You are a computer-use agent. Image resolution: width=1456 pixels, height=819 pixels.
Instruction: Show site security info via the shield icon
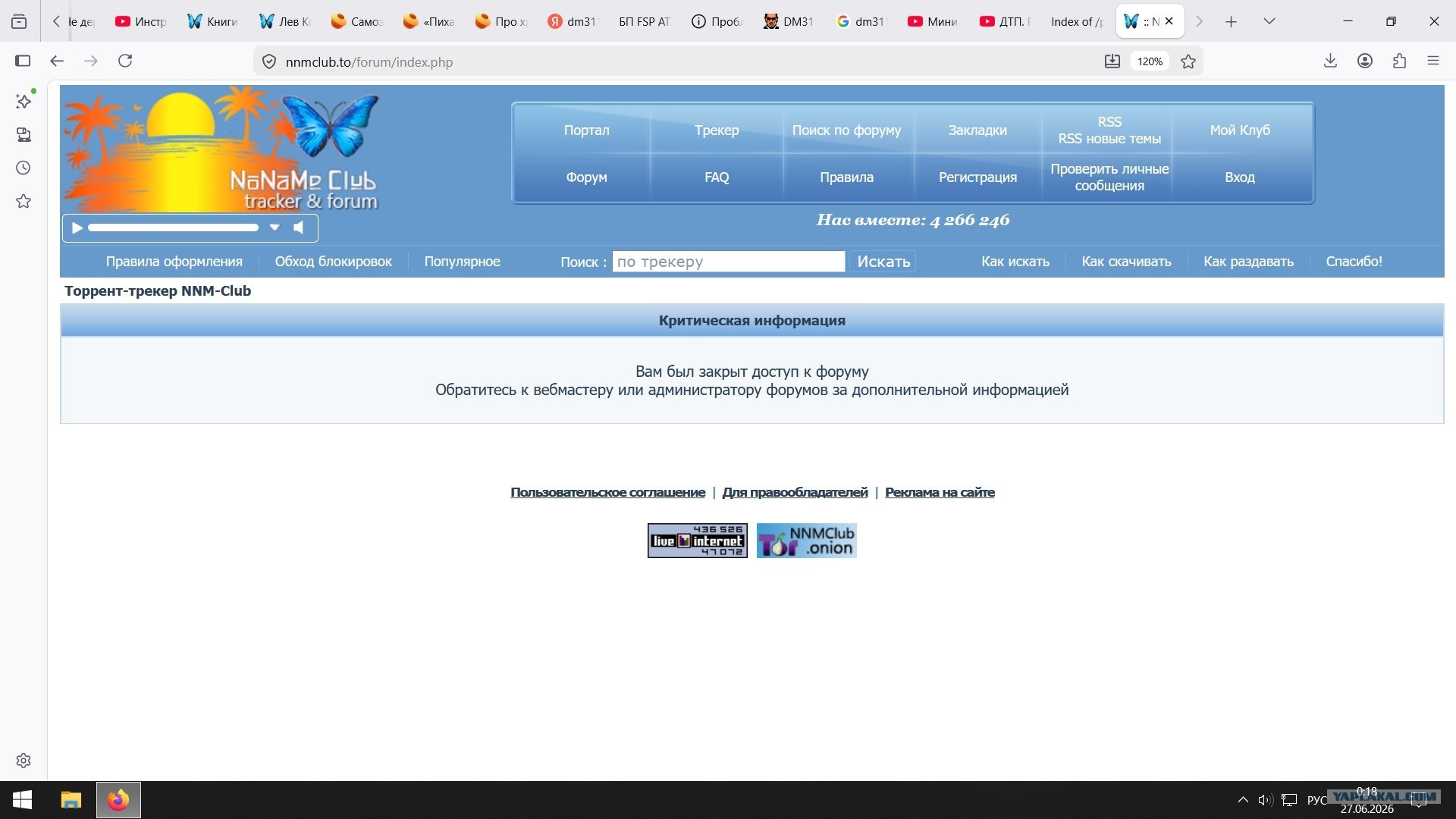(269, 61)
